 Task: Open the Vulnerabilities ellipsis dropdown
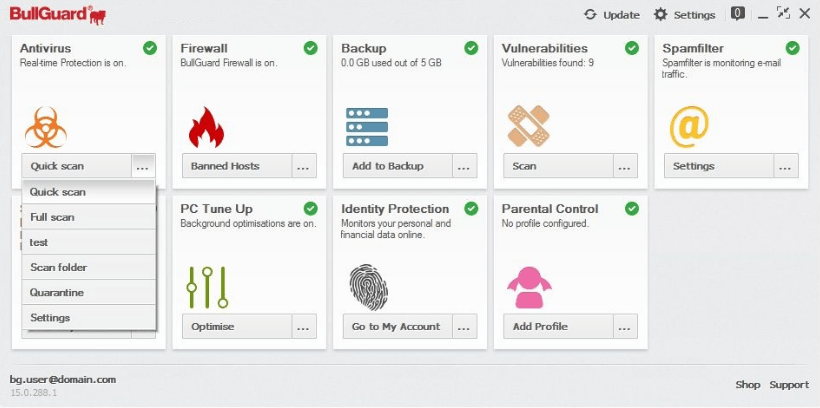pos(624,166)
